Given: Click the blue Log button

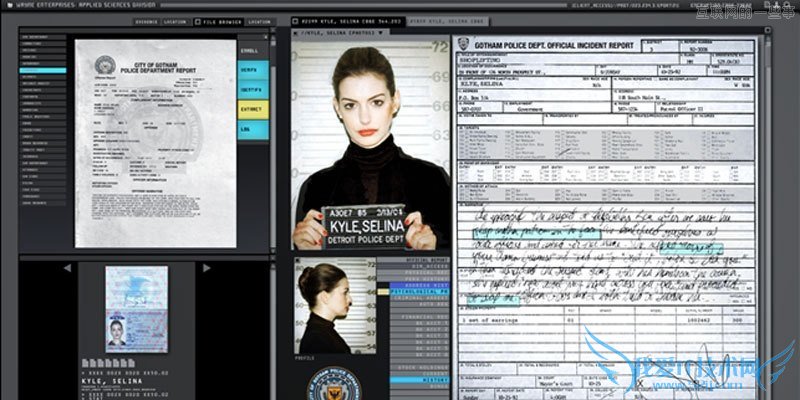Looking at the screenshot, I should tap(253, 130).
